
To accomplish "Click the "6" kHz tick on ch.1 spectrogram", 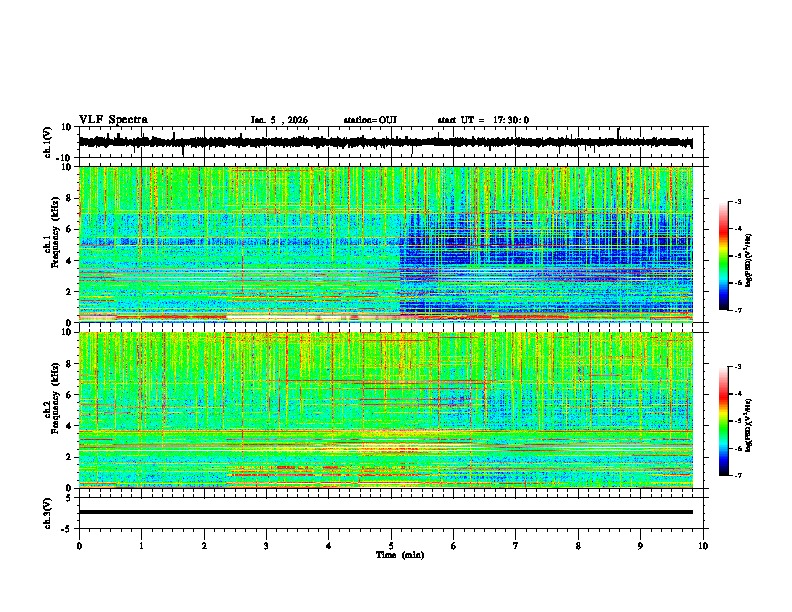I will [x=70, y=229].
